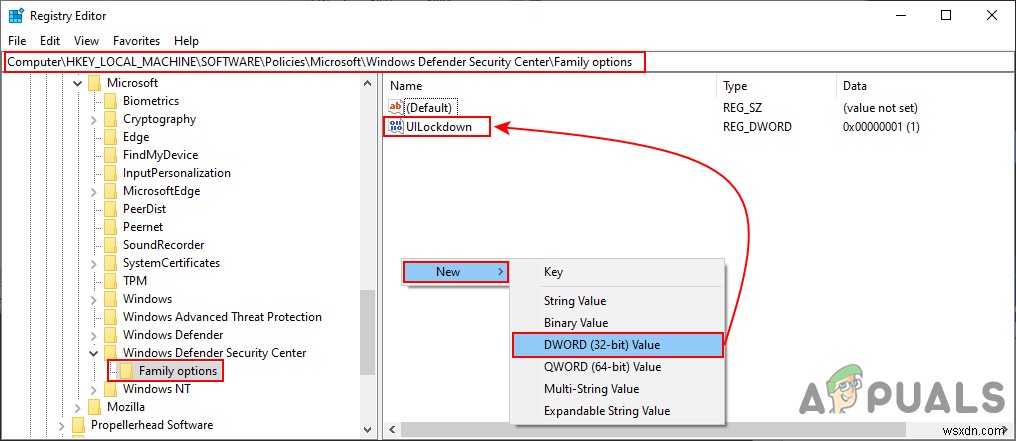
Task: Open the Favorites menu
Action: 136,41
